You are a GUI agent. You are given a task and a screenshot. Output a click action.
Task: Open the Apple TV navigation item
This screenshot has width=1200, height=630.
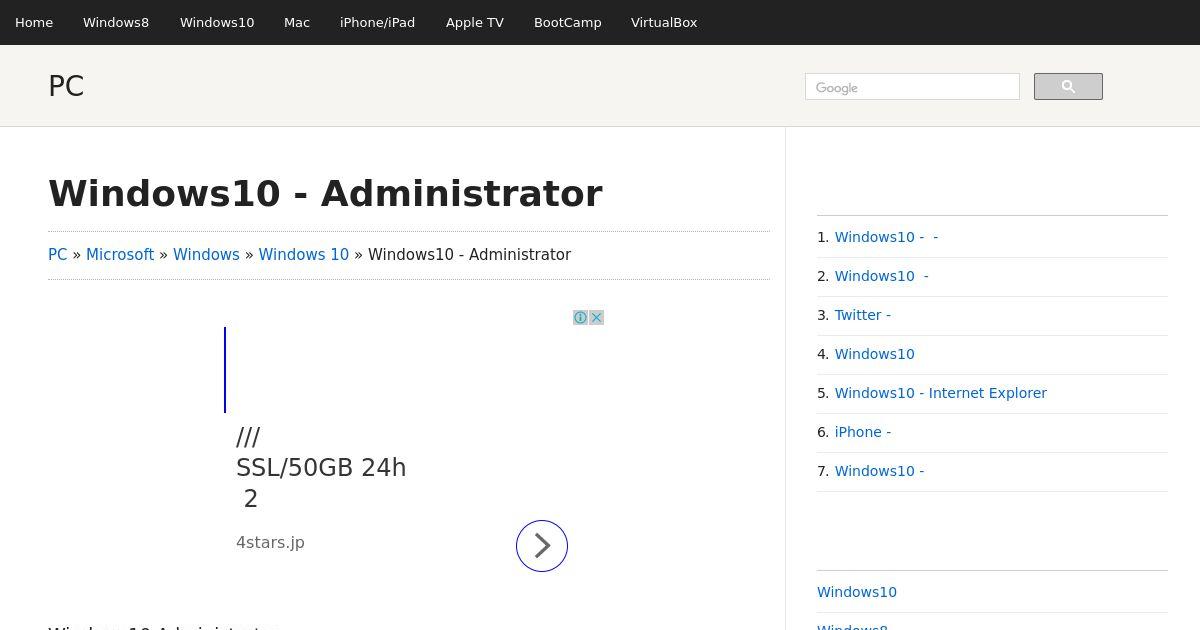[x=475, y=22]
